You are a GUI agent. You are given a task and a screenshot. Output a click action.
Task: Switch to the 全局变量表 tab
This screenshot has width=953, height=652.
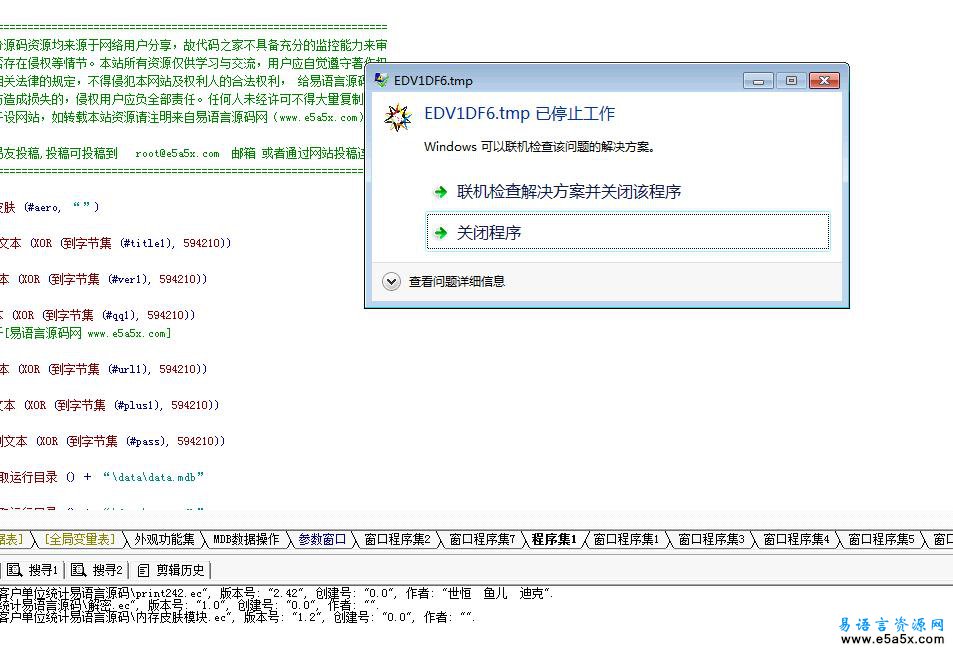[x=79, y=539]
